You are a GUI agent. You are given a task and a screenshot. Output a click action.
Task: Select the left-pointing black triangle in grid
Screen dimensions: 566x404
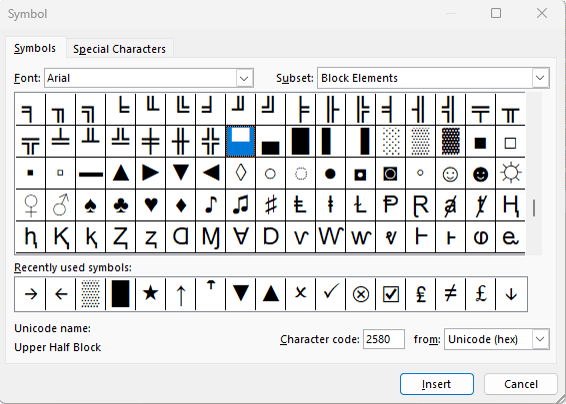coord(210,173)
